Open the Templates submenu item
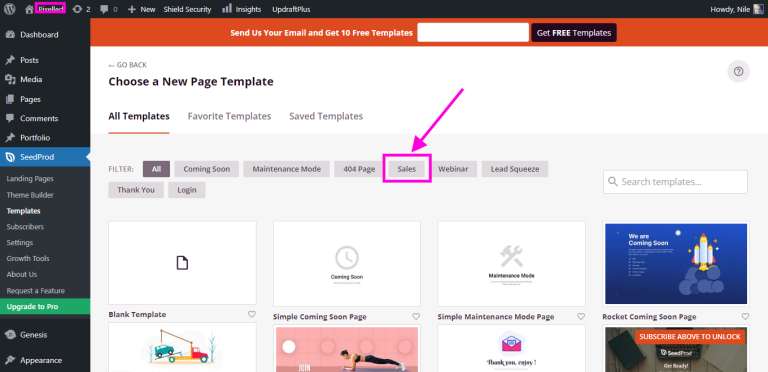This screenshot has width=768, height=372. (24, 211)
